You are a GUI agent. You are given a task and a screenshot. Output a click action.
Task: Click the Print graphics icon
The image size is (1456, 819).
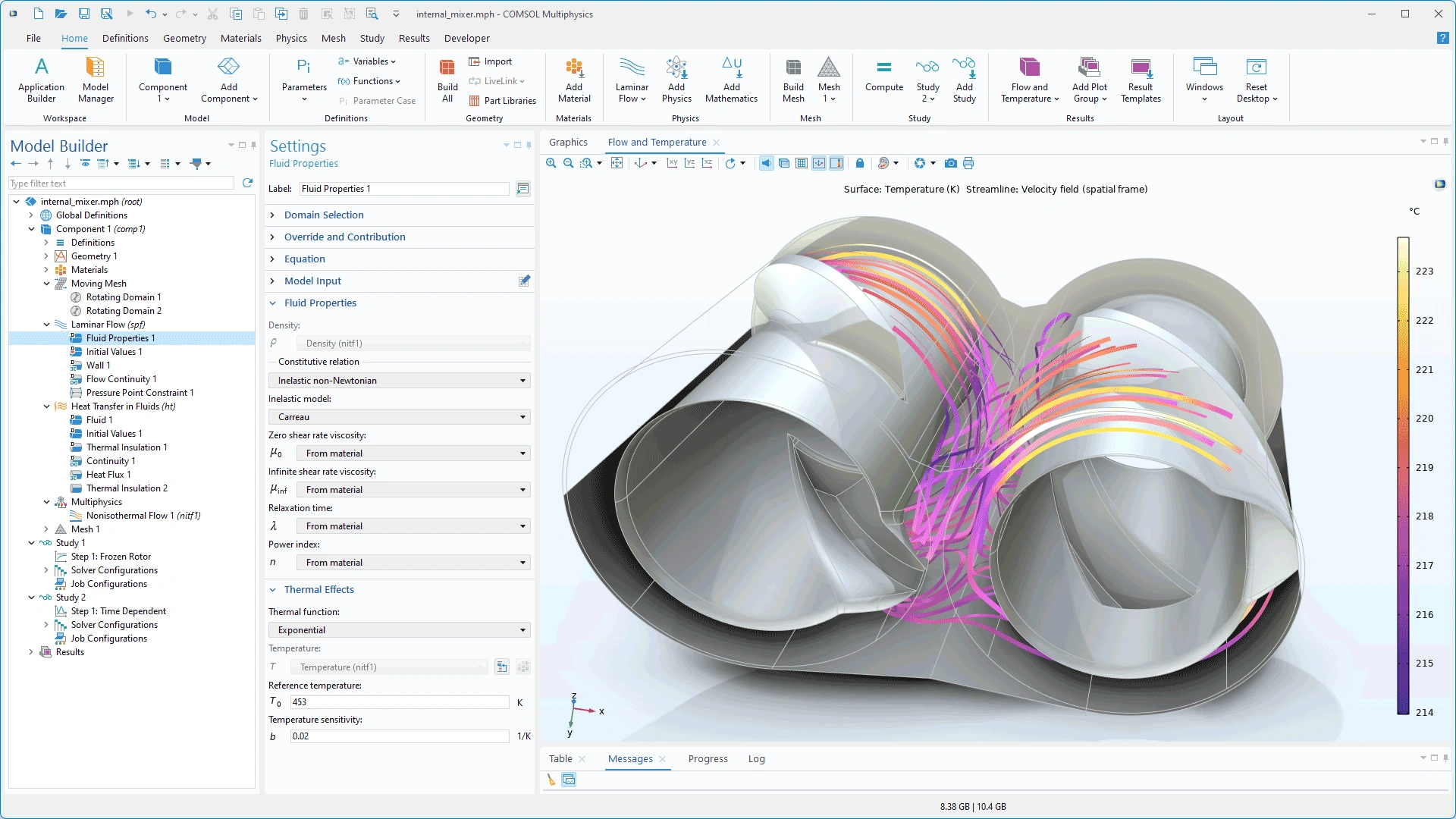[968, 163]
